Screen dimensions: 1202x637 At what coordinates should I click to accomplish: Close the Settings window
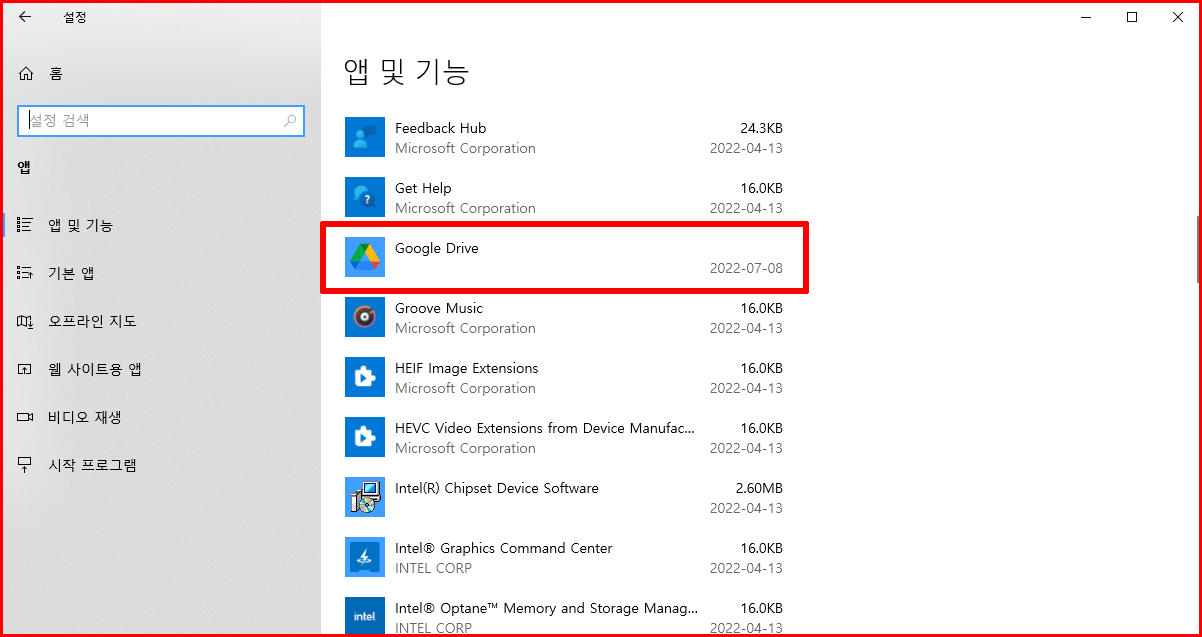[x=1178, y=17]
